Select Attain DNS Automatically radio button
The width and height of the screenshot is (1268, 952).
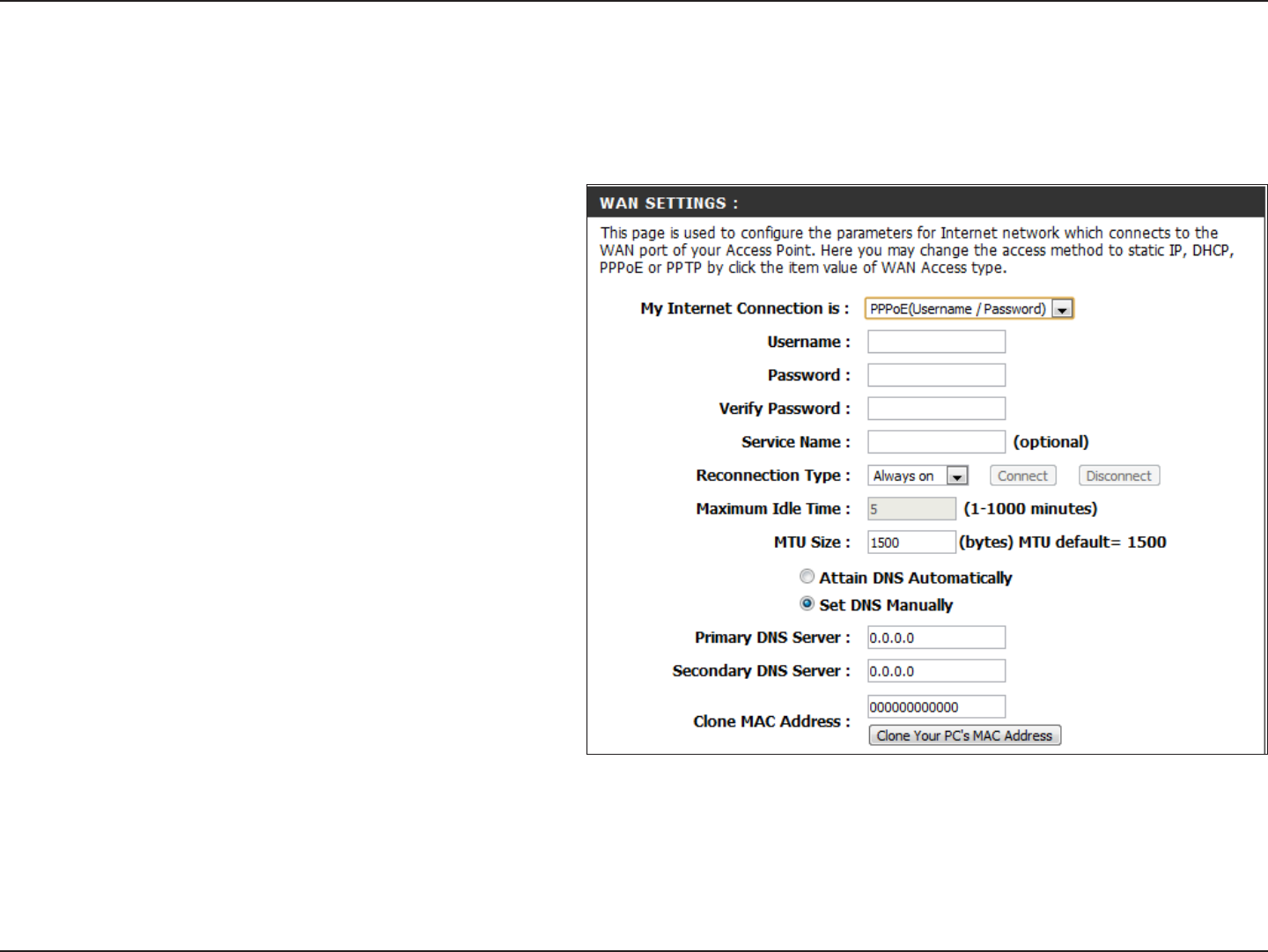[x=807, y=577]
